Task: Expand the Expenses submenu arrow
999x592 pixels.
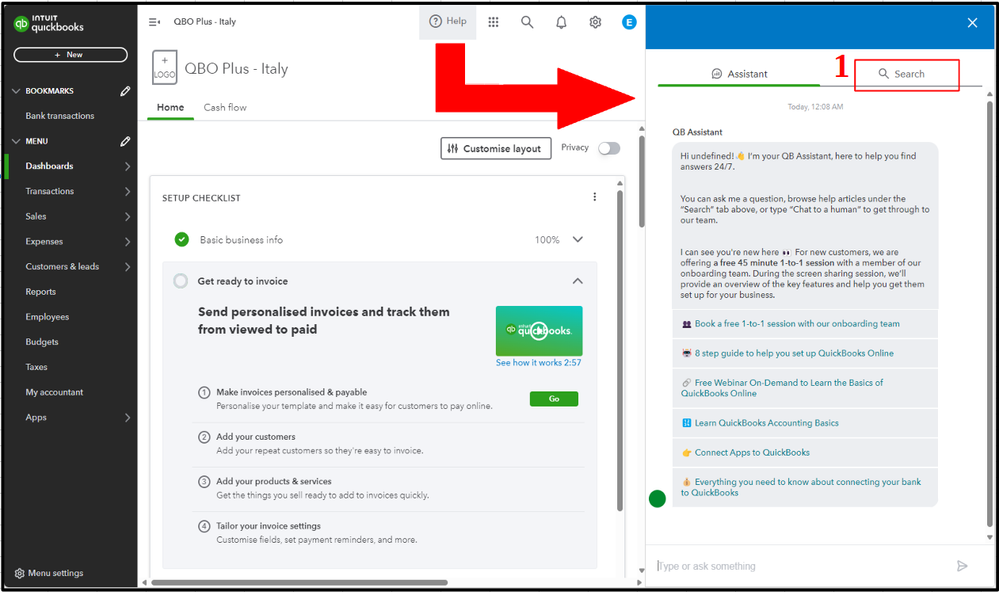Action: 127,242
